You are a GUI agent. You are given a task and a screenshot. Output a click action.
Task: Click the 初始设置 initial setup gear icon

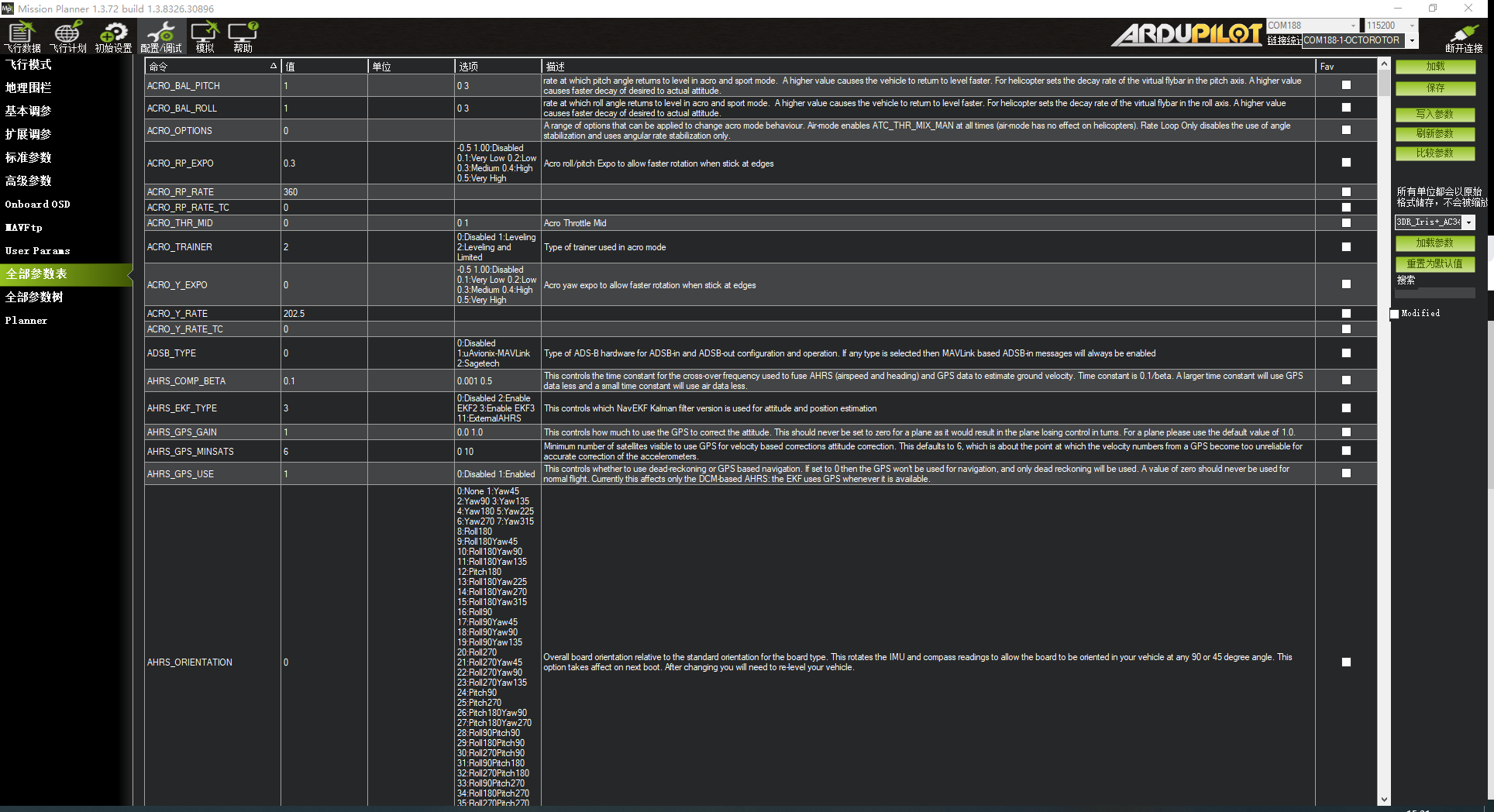(x=113, y=36)
